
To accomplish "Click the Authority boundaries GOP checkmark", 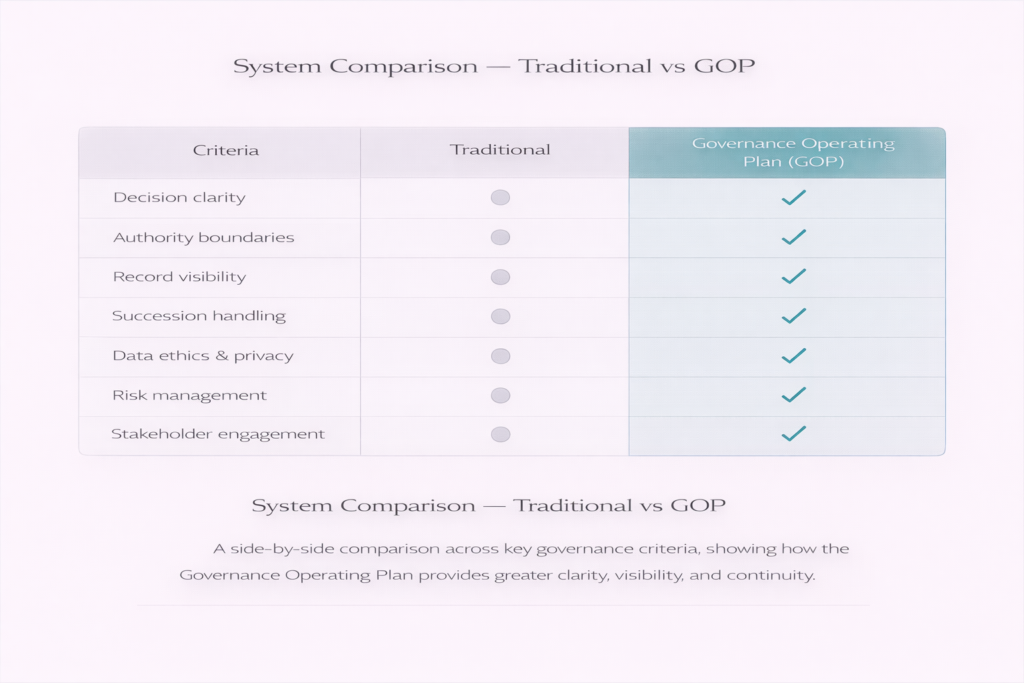I will [x=793, y=237].
